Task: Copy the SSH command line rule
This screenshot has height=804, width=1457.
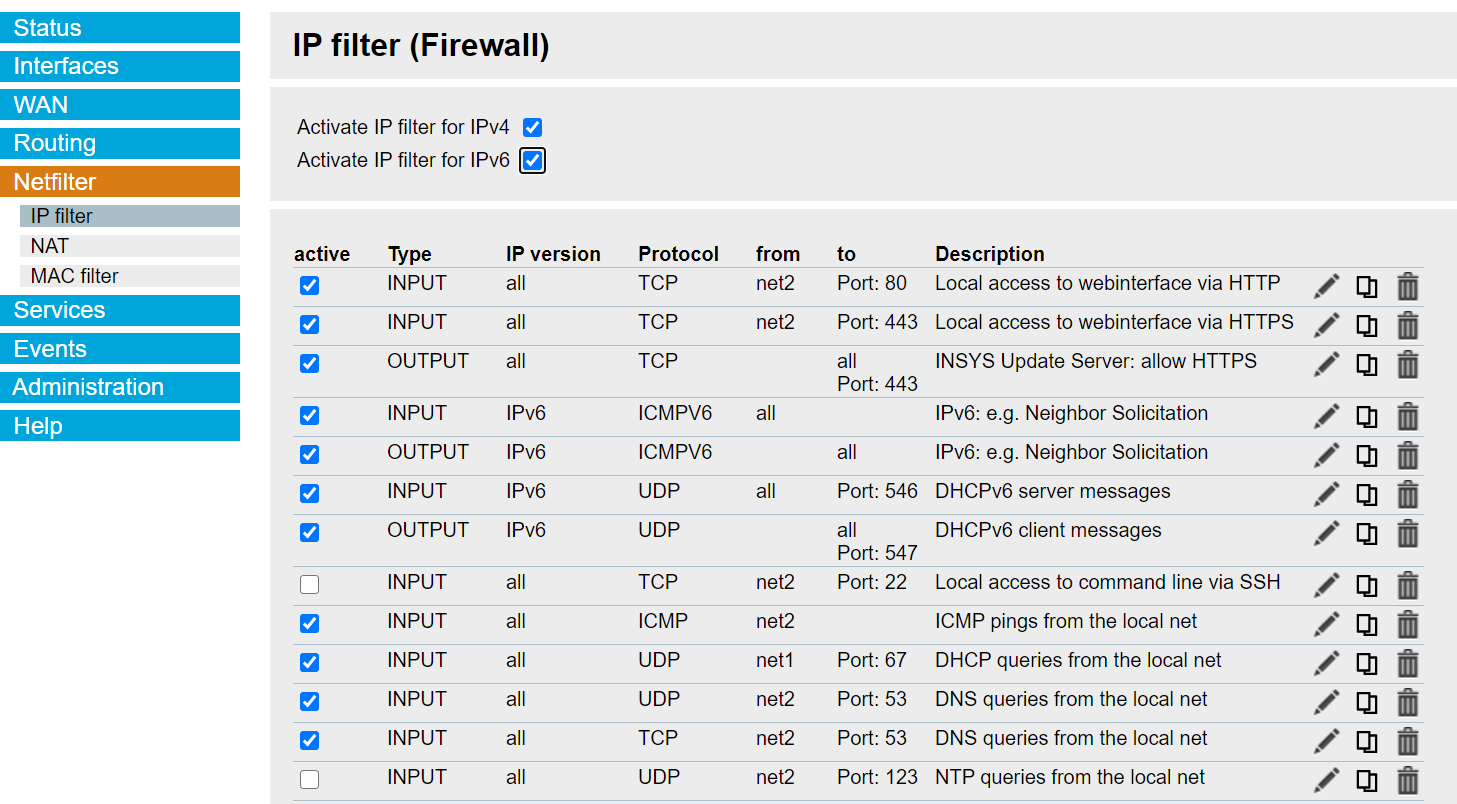Action: (x=1366, y=585)
